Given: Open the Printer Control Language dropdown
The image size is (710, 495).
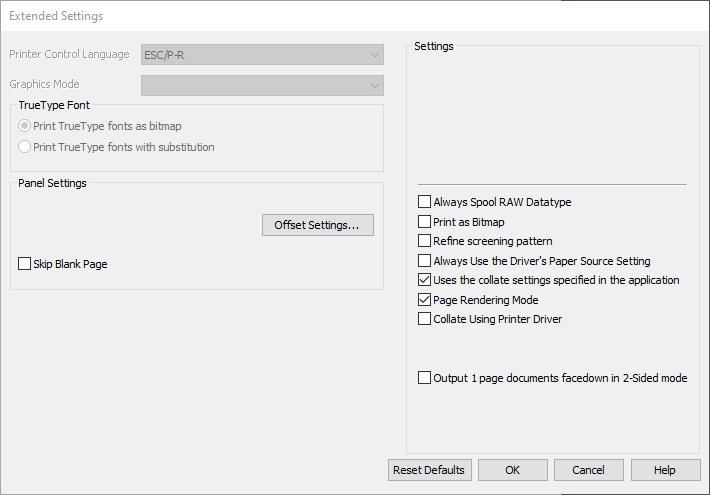Looking at the screenshot, I should tap(262, 55).
